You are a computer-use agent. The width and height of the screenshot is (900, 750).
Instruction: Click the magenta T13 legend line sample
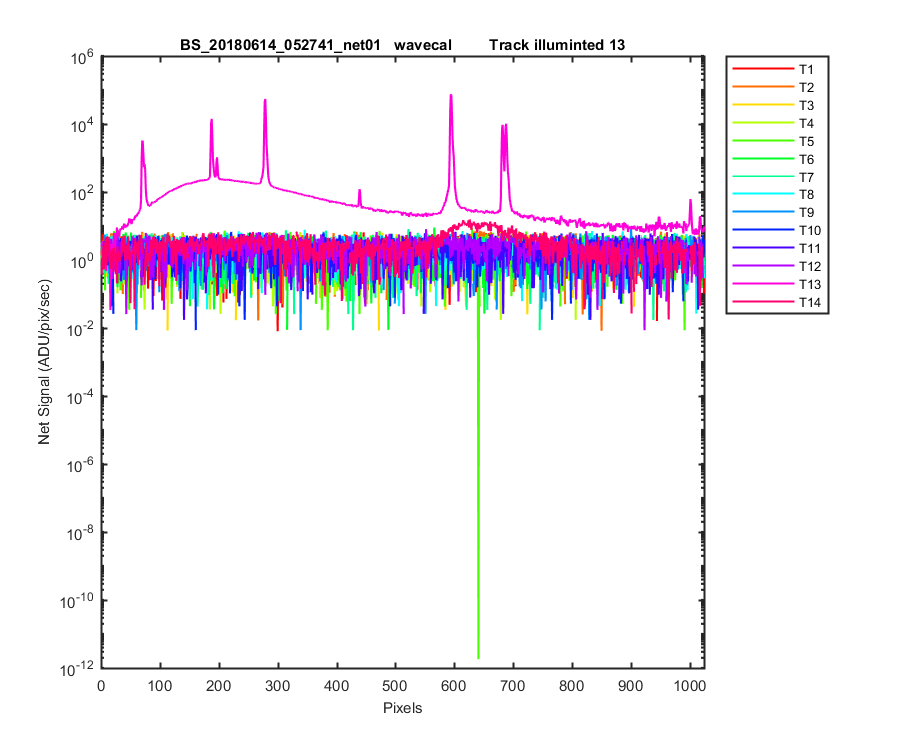pyautogui.click(x=763, y=283)
